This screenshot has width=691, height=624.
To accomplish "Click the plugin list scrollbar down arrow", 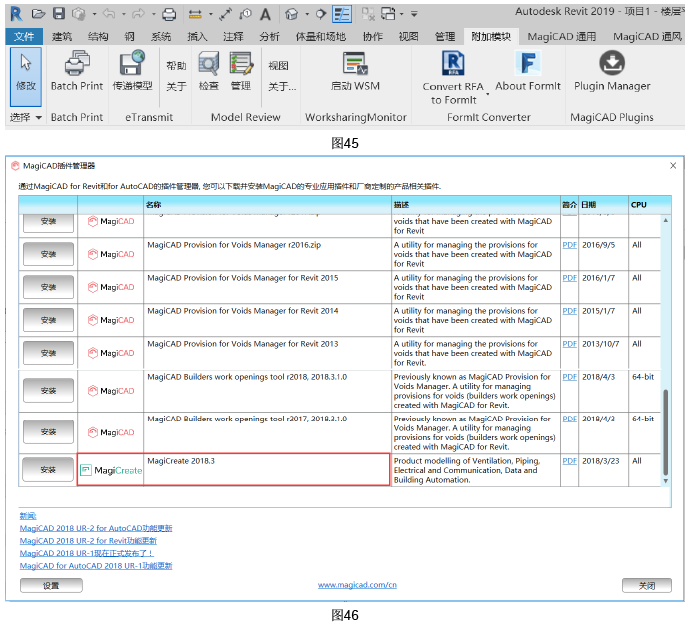I will (x=665, y=481).
